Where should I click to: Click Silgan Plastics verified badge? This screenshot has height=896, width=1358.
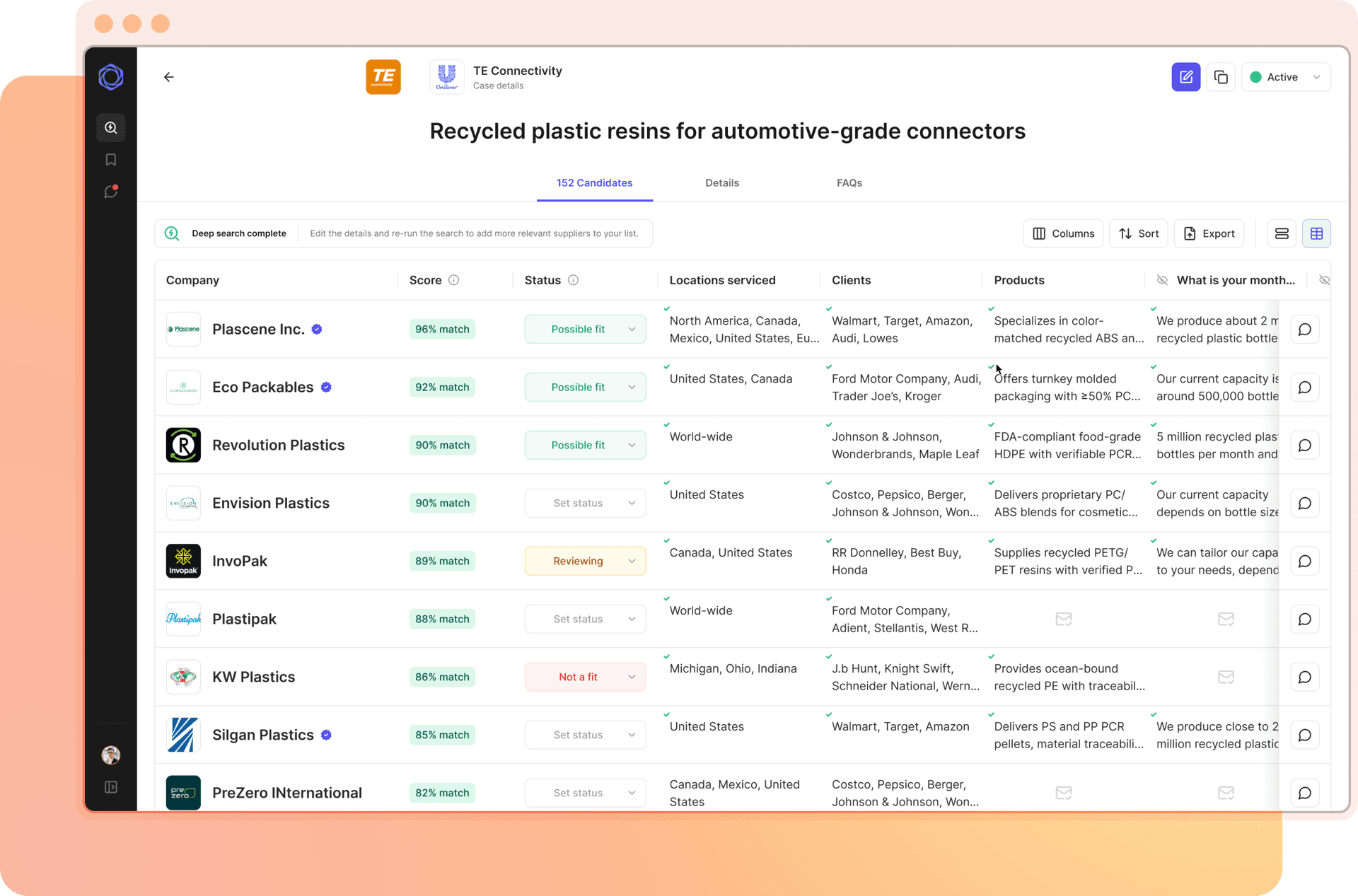[326, 735]
